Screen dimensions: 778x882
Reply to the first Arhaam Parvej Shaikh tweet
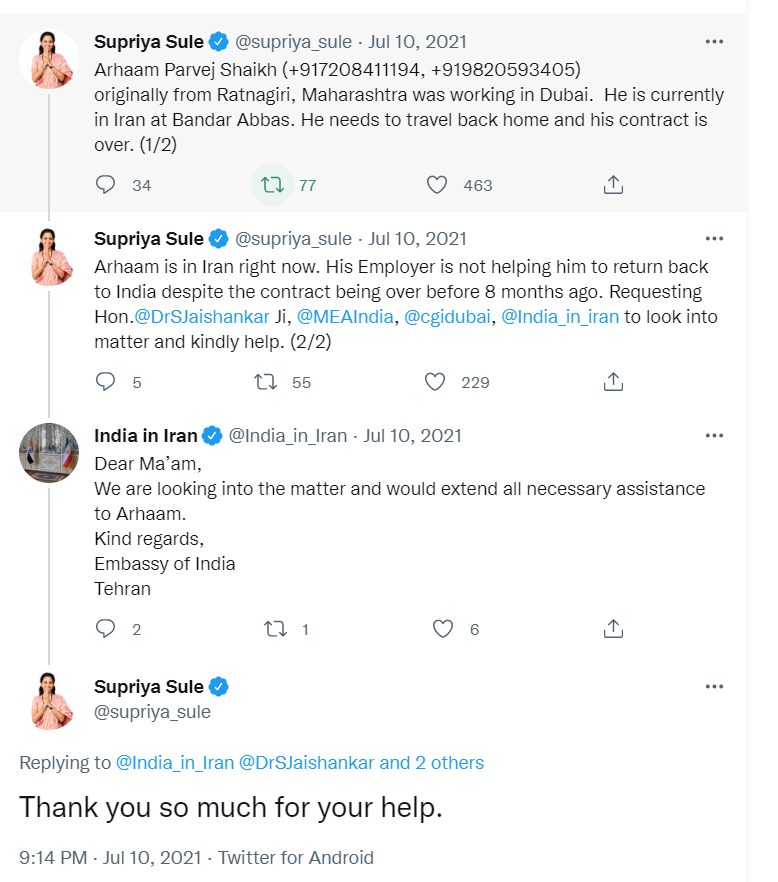[x=106, y=185]
